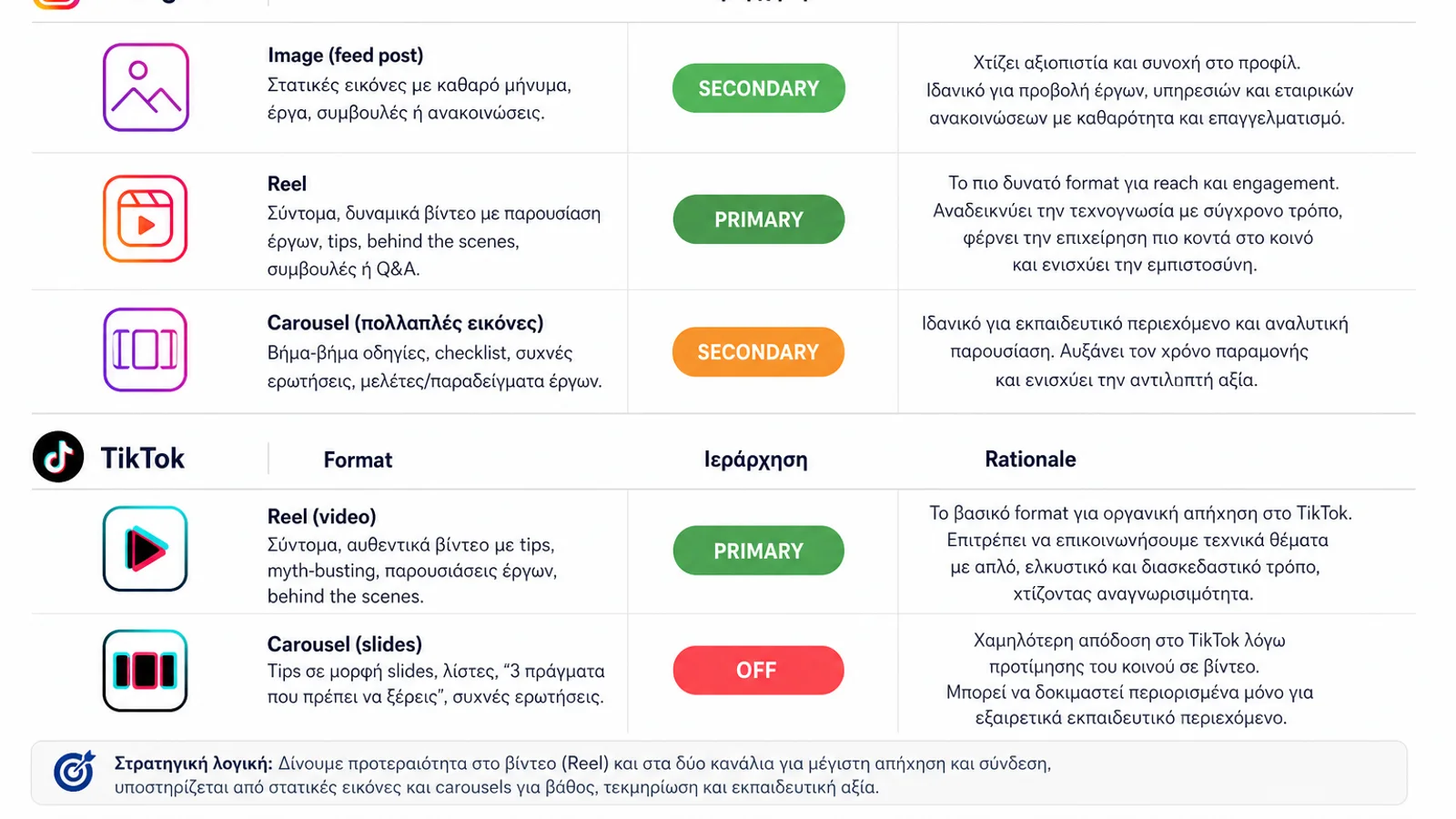Click the Στρατηγική λογική note text
This screenshot has height=819, width=1456.
point(582,775)
